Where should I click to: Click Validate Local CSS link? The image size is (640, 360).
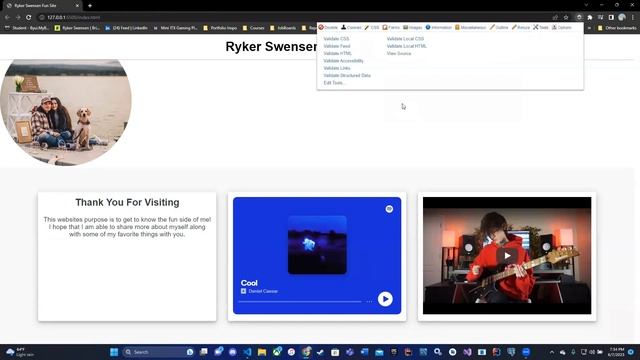405,39
